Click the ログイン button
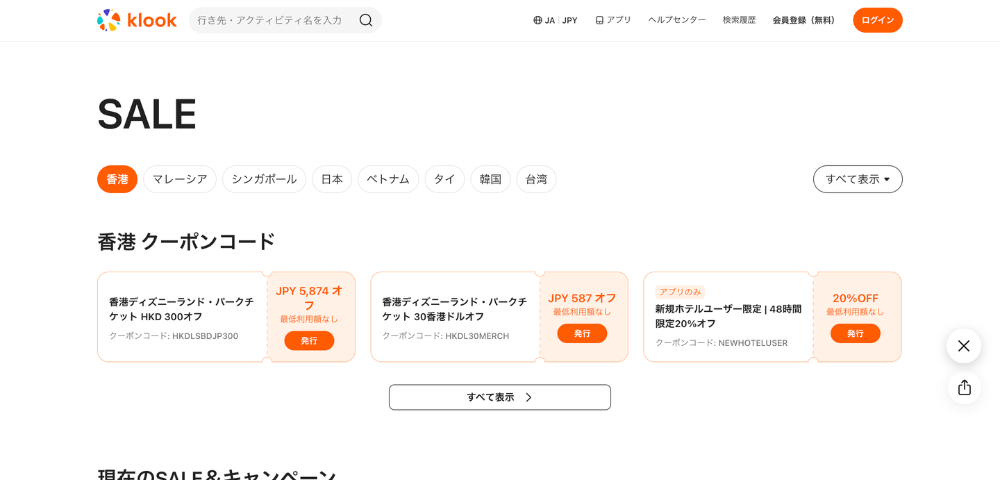The width and height of the screenshot is (1000, 480). click(878, 20)
